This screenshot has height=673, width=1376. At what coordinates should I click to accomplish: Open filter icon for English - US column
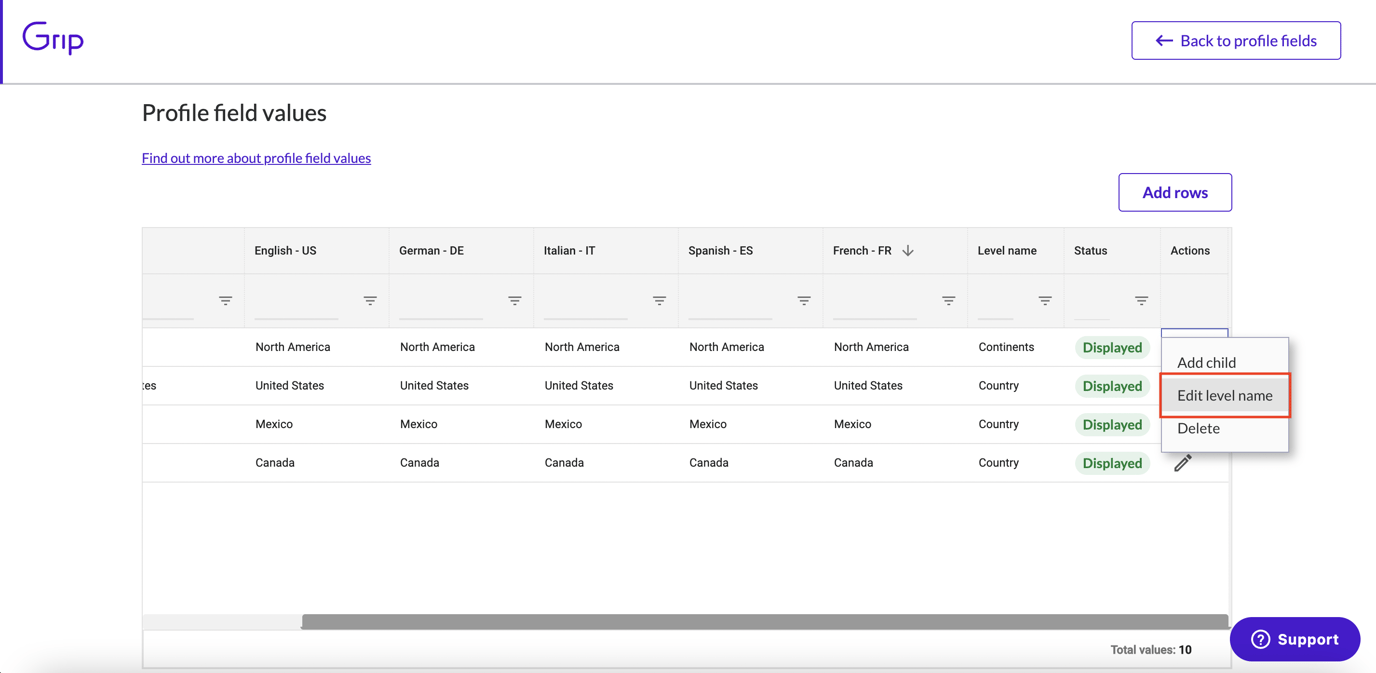click(370, 300)
